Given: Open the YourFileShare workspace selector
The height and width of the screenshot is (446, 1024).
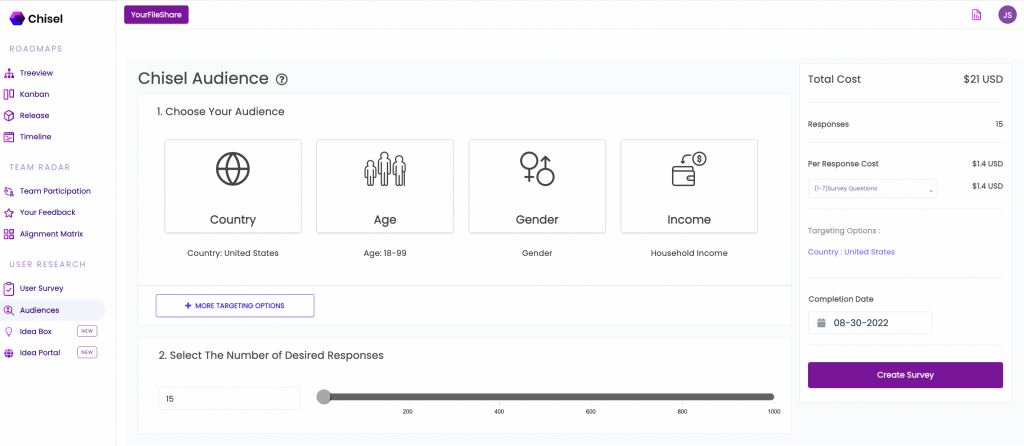Looking at the screenshot, I should (156, 14).
